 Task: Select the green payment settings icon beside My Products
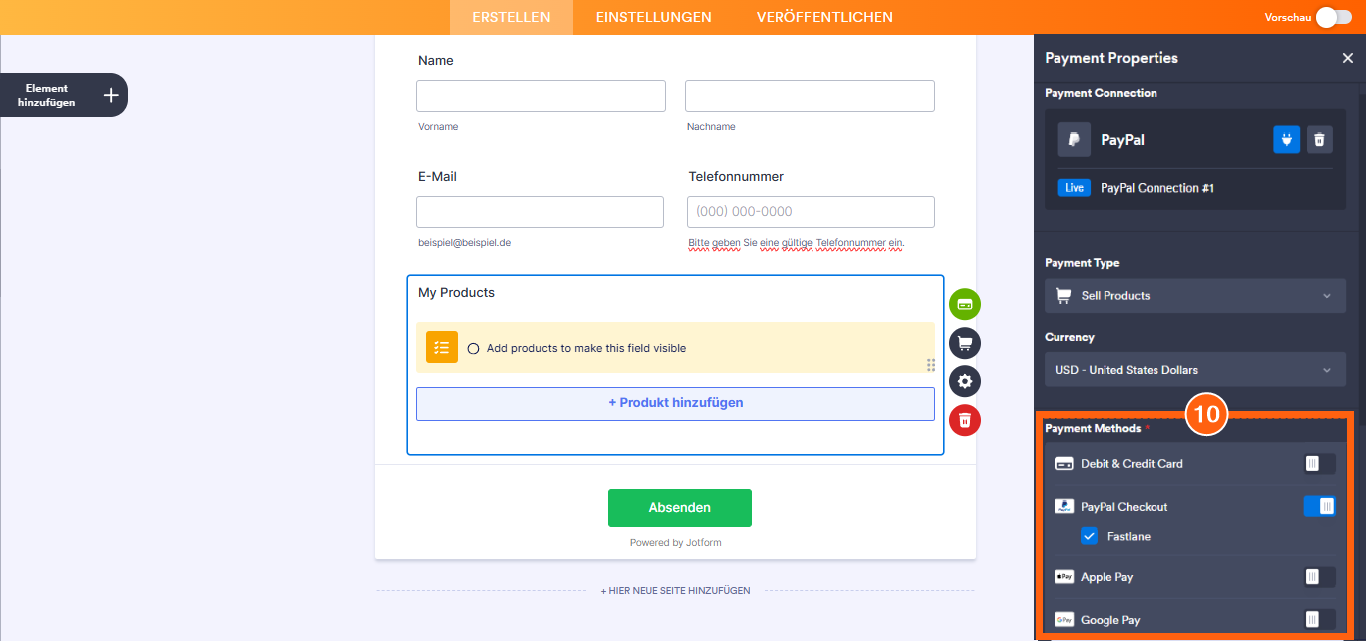[x=964, y=304]
